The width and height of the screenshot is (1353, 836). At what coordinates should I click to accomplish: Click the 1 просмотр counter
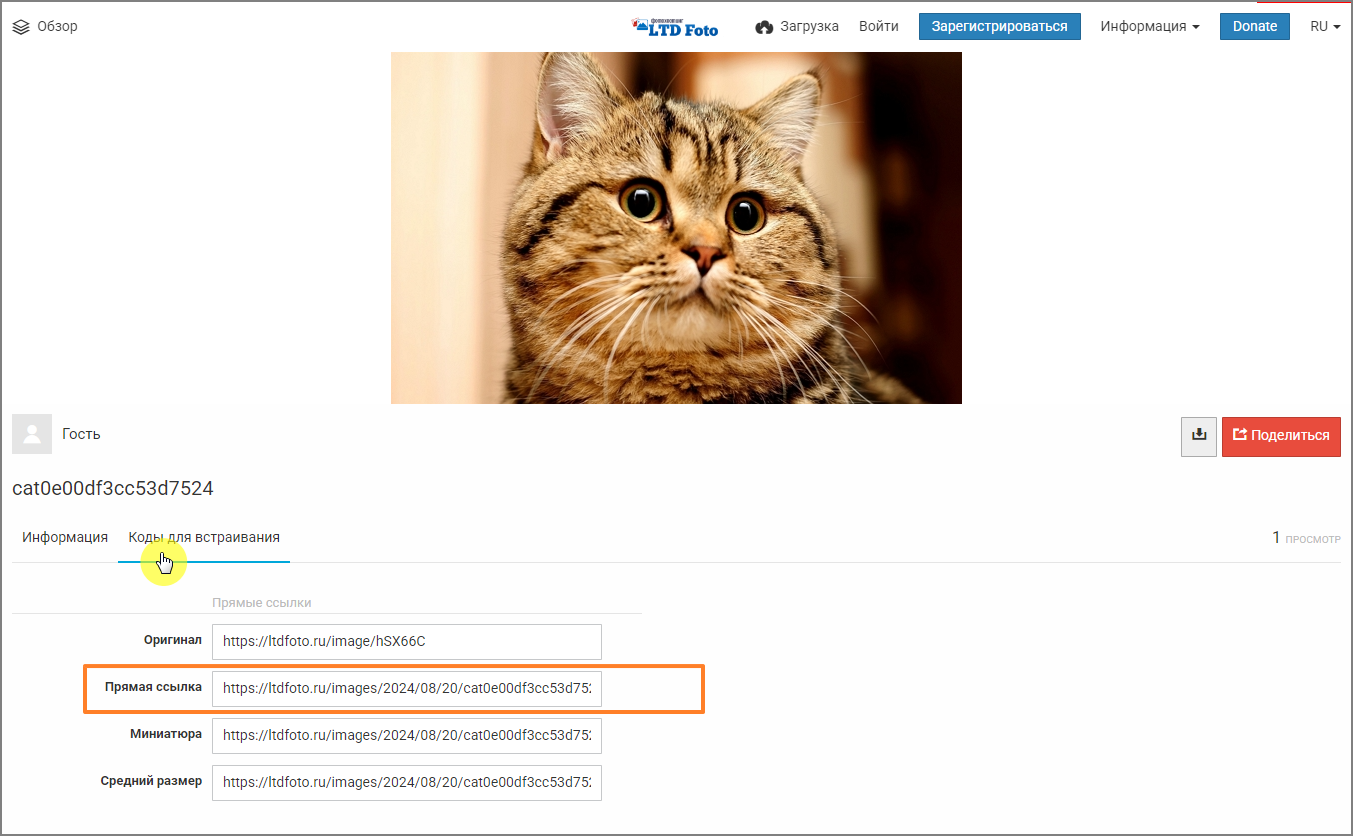pyautogui.click(x=1306, y=538)
